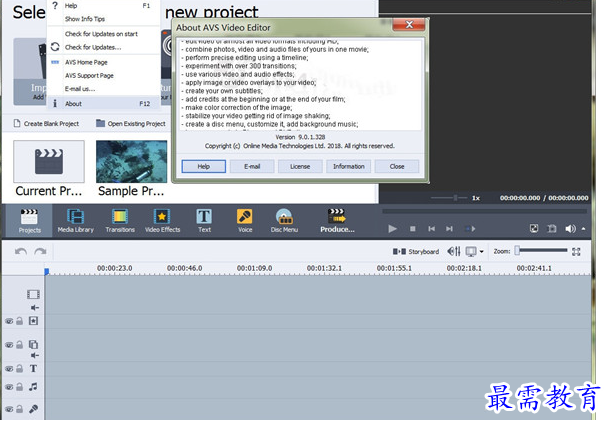Jump to previous frame
The image size is (609, 429).
coord(432,229)
